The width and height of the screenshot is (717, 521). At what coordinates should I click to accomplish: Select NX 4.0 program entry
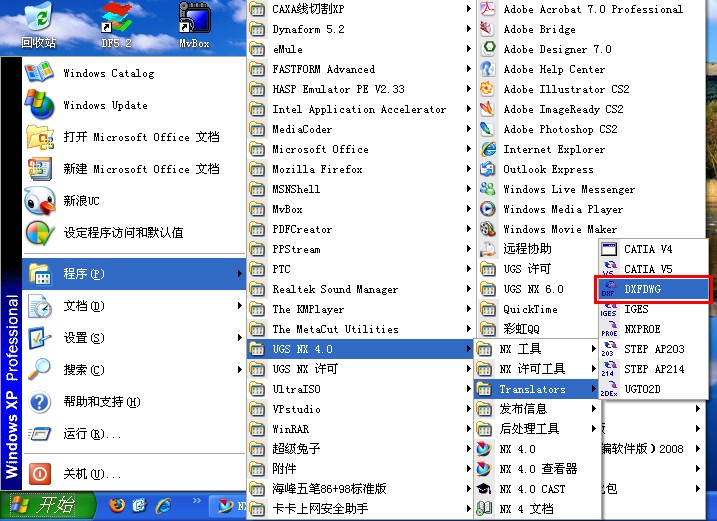click(x=536, y=449)
